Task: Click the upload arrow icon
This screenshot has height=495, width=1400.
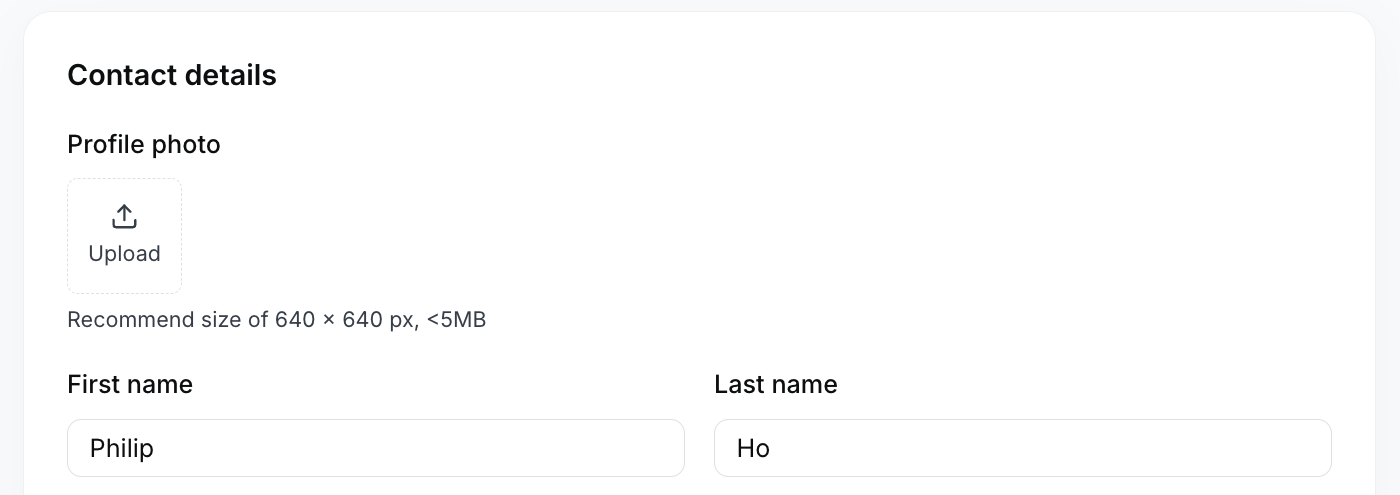Action: pos(124,217)
